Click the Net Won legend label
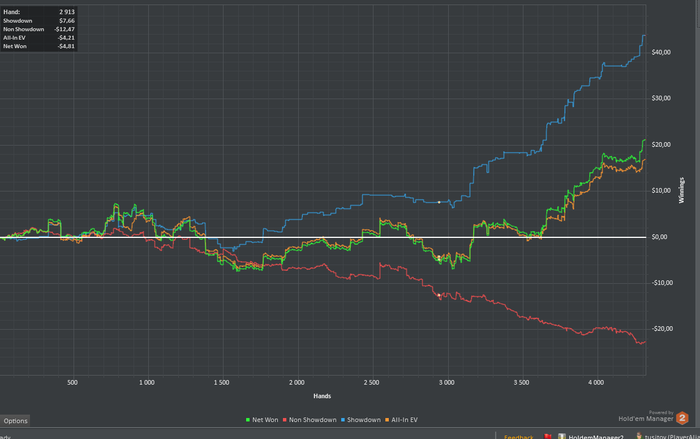Image resolution: width=700 pixels, height=439 pixels. point(265,420)
